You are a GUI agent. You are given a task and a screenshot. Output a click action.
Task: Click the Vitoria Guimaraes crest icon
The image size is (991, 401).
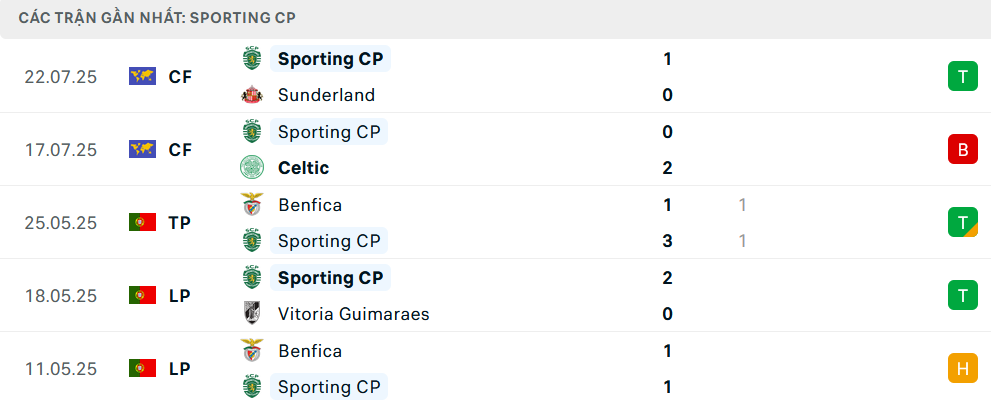point(252,314)
